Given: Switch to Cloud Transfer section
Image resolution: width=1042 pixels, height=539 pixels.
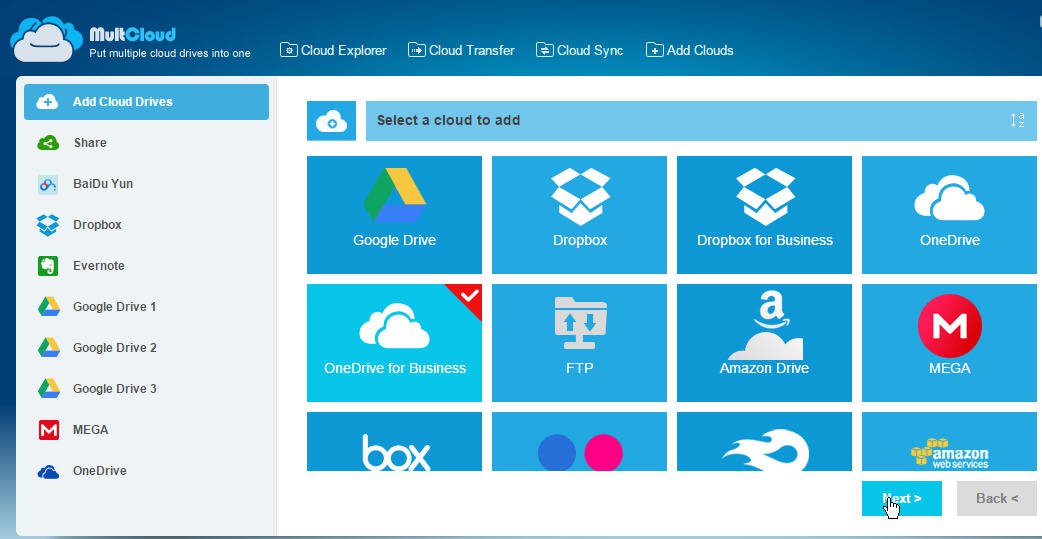Looking at the screenshot, I should [461, 50].
